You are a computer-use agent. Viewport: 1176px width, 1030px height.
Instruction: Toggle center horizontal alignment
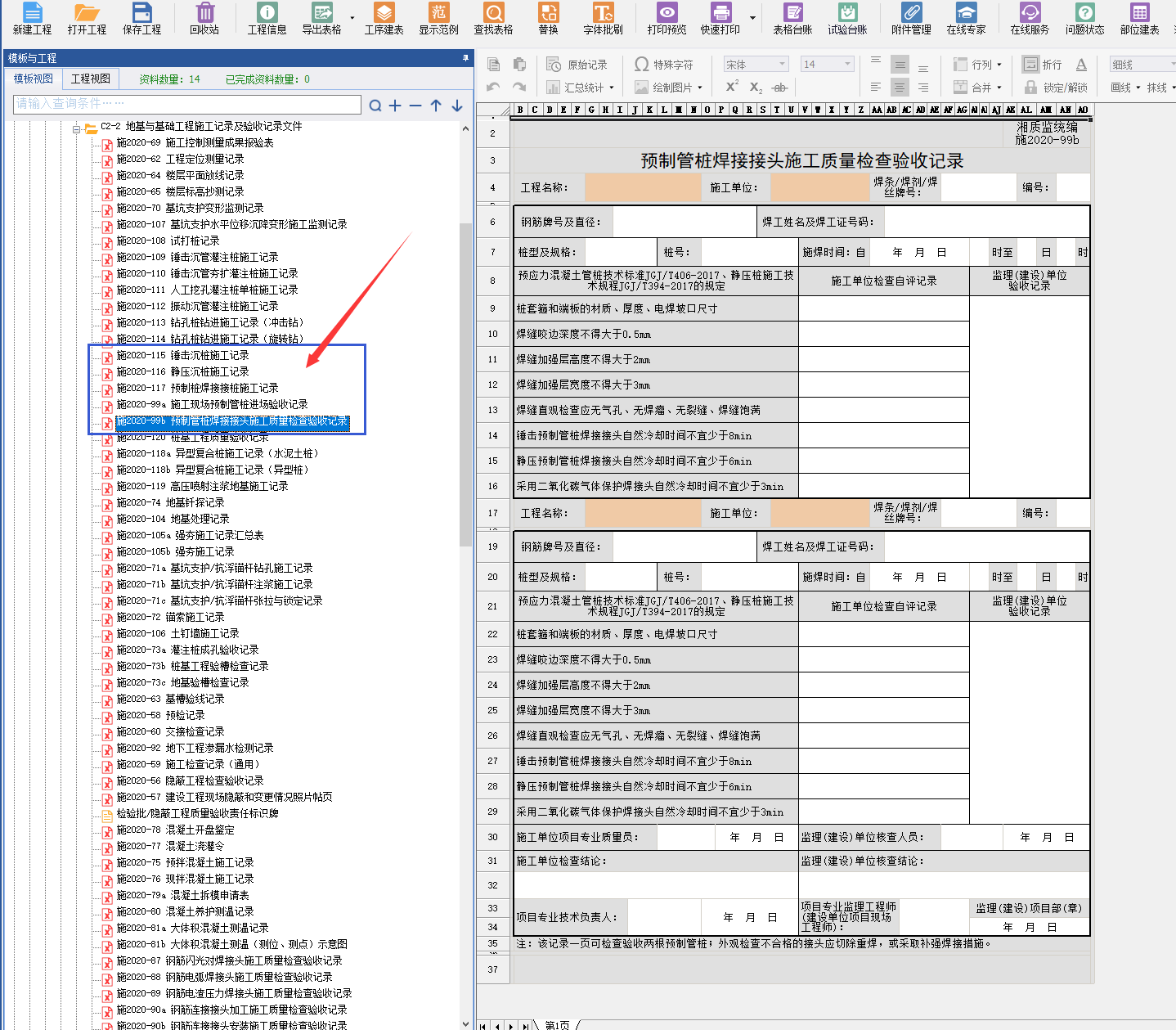(900, 87)
